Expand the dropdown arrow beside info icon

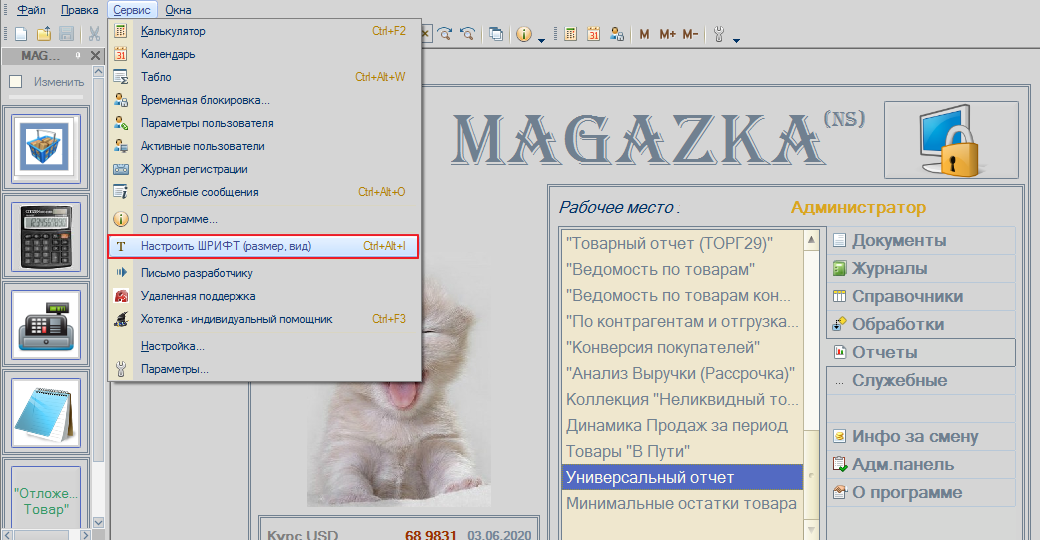point(541,40)
